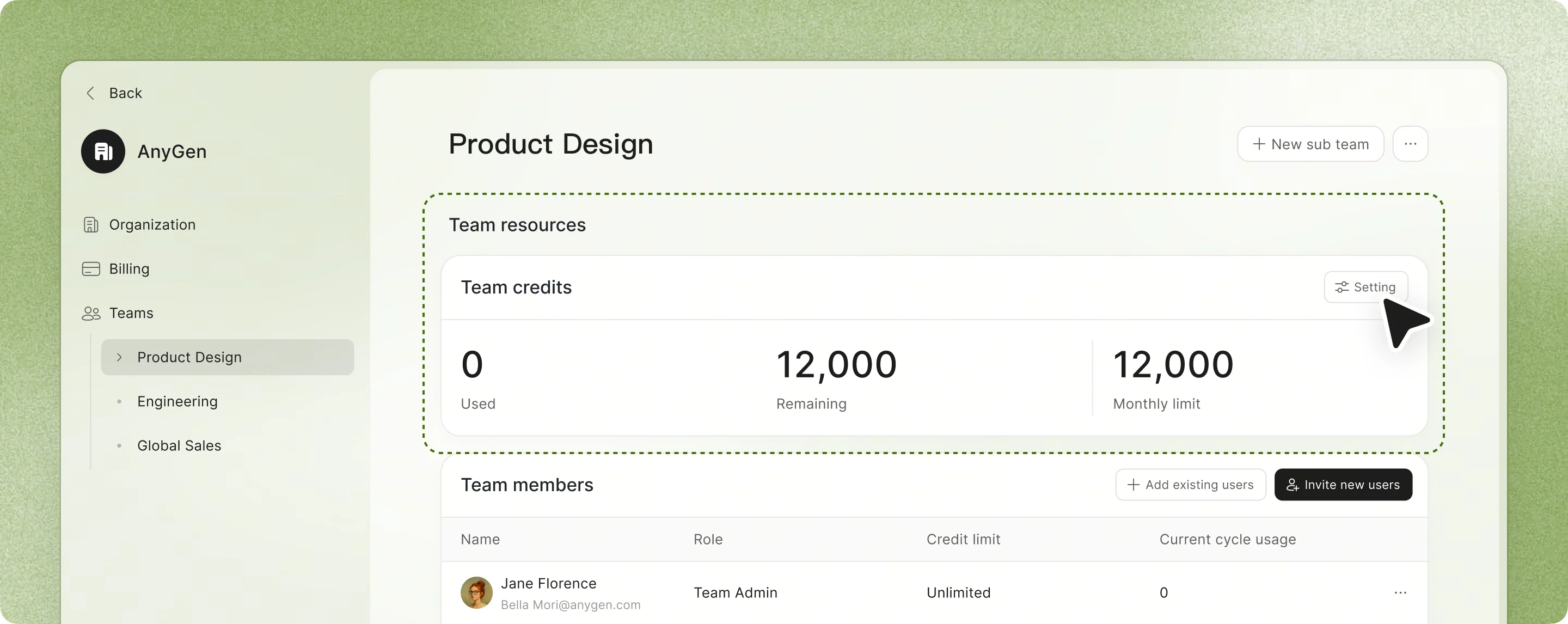Click the 0 Used credits value
1568x624 pixels.
click(471, 364)
